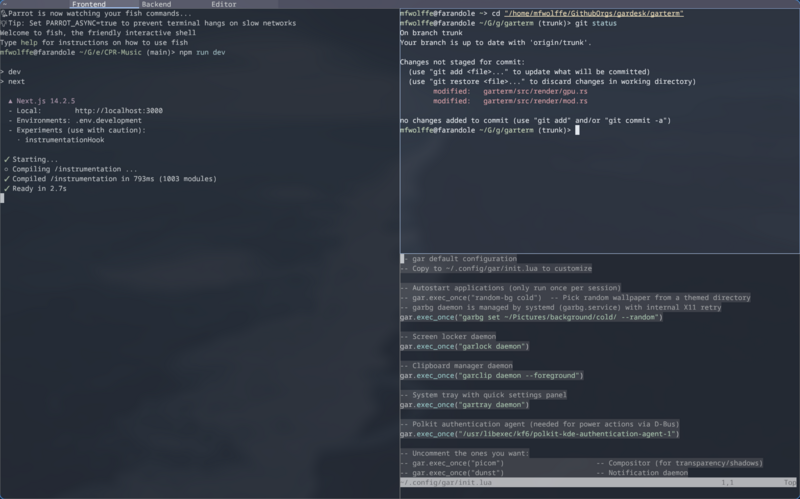Click the 'git add <file>...' hint line
The image size is (800, 499).
(x=529, y=72)
